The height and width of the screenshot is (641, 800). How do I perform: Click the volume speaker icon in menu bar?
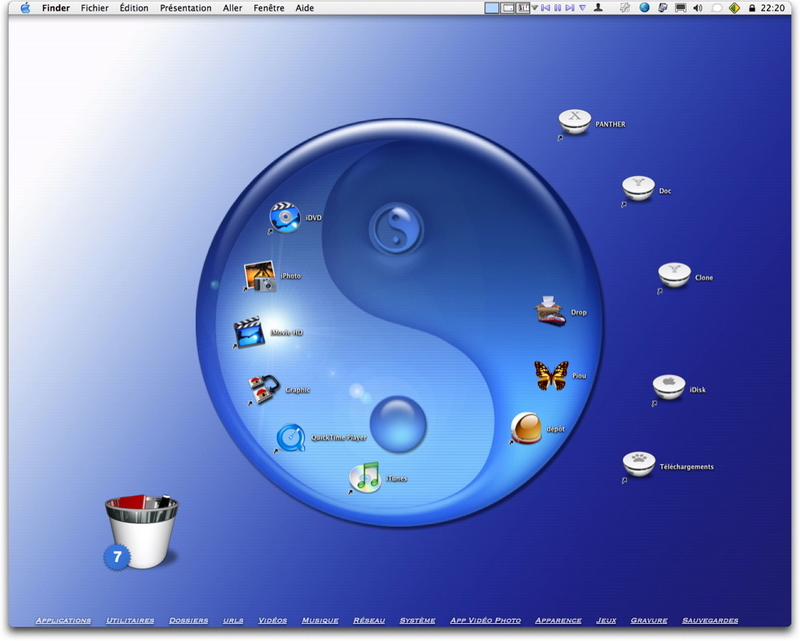point(697,8)
